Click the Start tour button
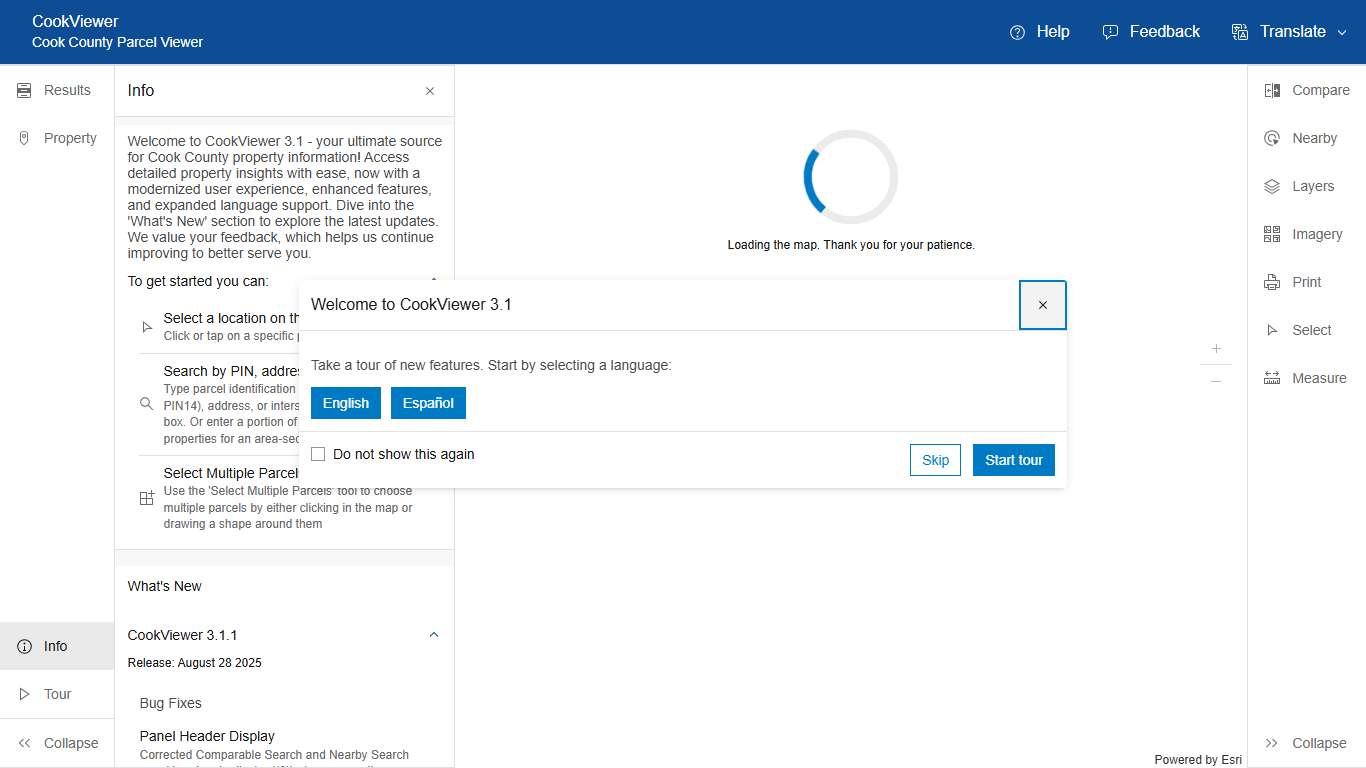 point(1013,460)
